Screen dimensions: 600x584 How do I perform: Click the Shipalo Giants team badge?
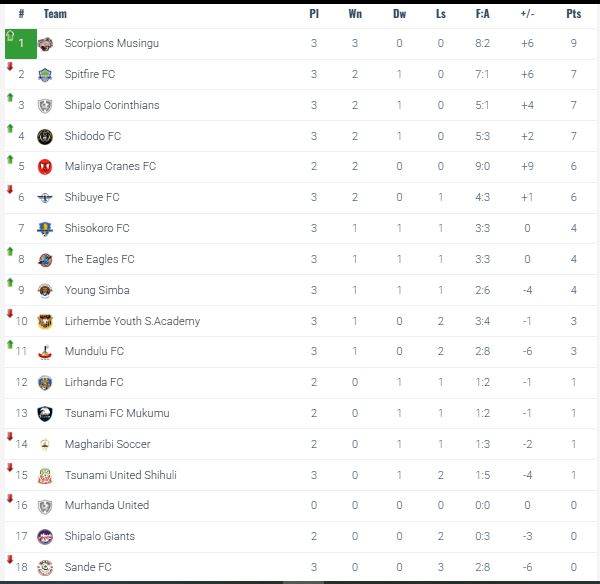click(x=45, y=537)
